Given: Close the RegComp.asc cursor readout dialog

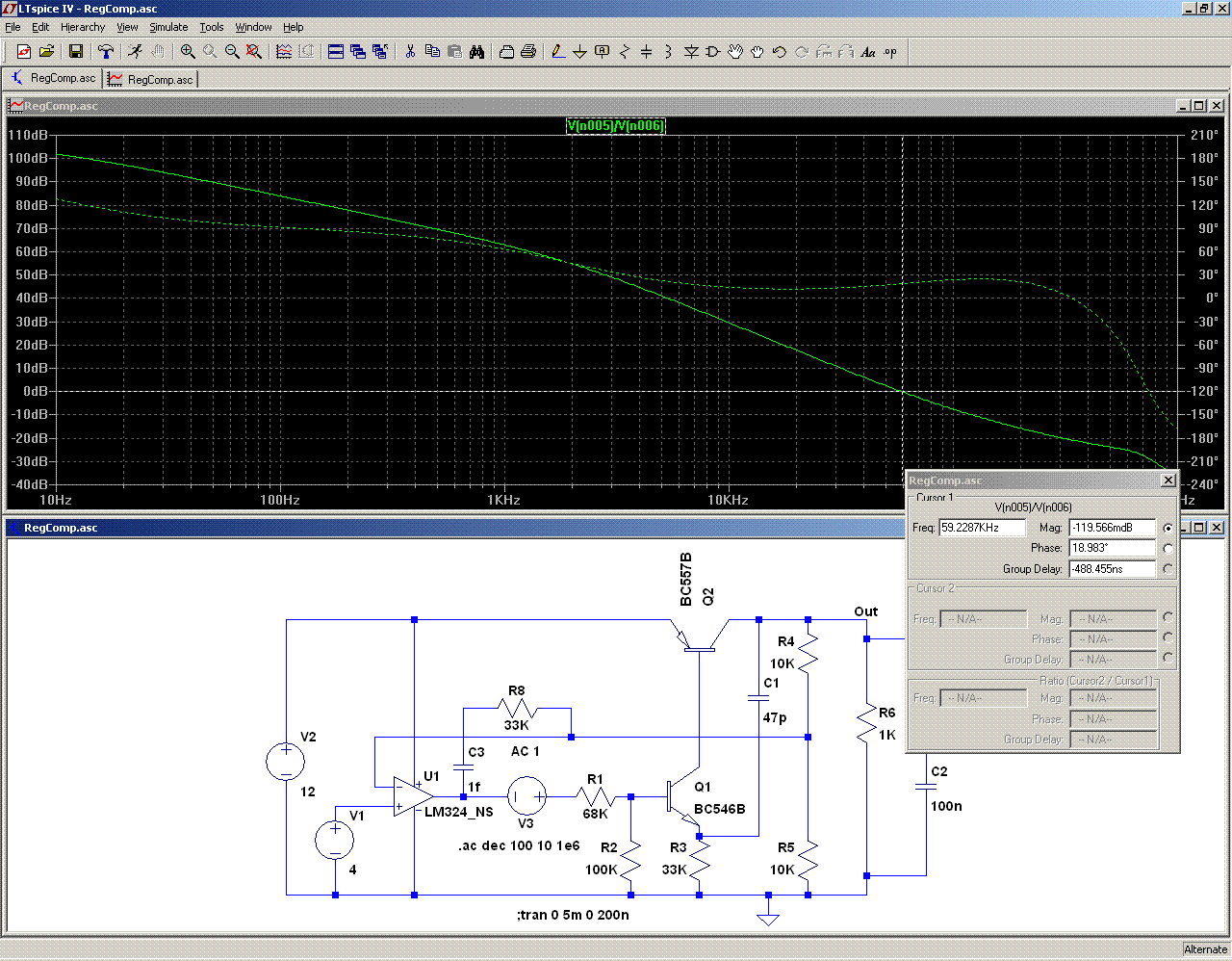Looking at the screenshot, I should pyautogui.click(x=1168, y=480).
